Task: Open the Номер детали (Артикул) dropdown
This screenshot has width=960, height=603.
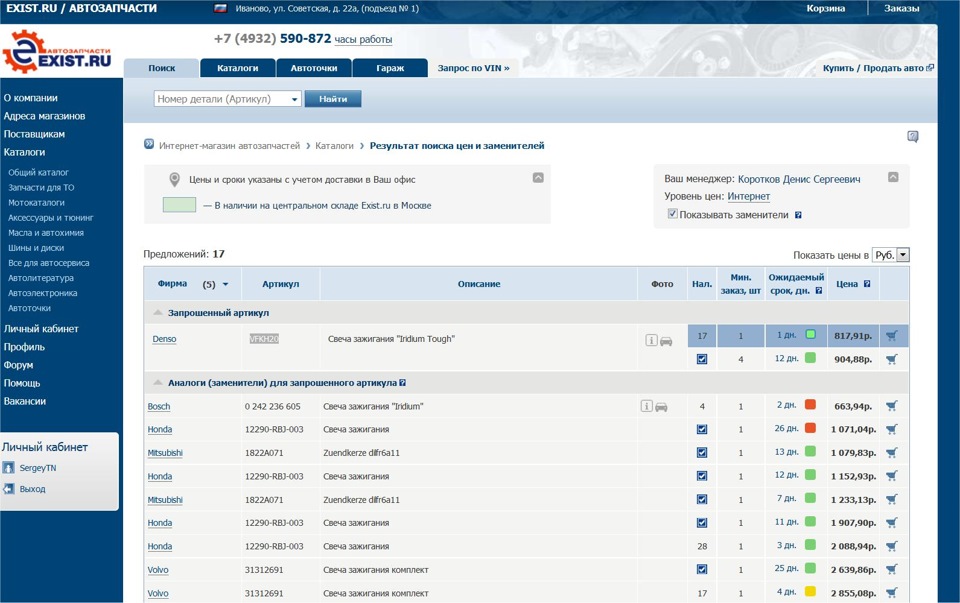Action: click(294, 99)
